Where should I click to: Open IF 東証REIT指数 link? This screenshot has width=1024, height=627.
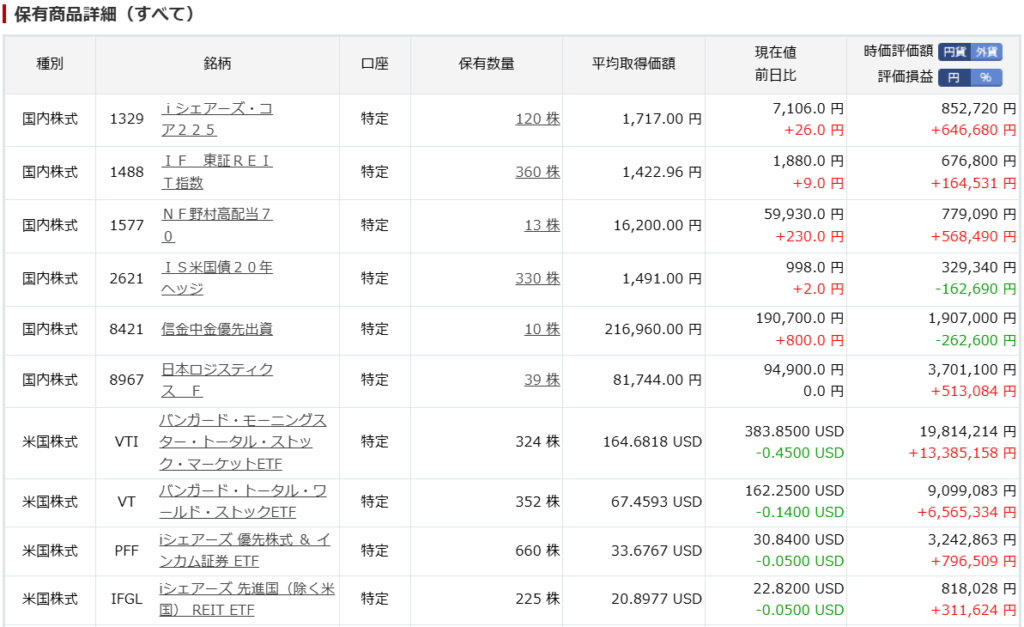(217, 172)
